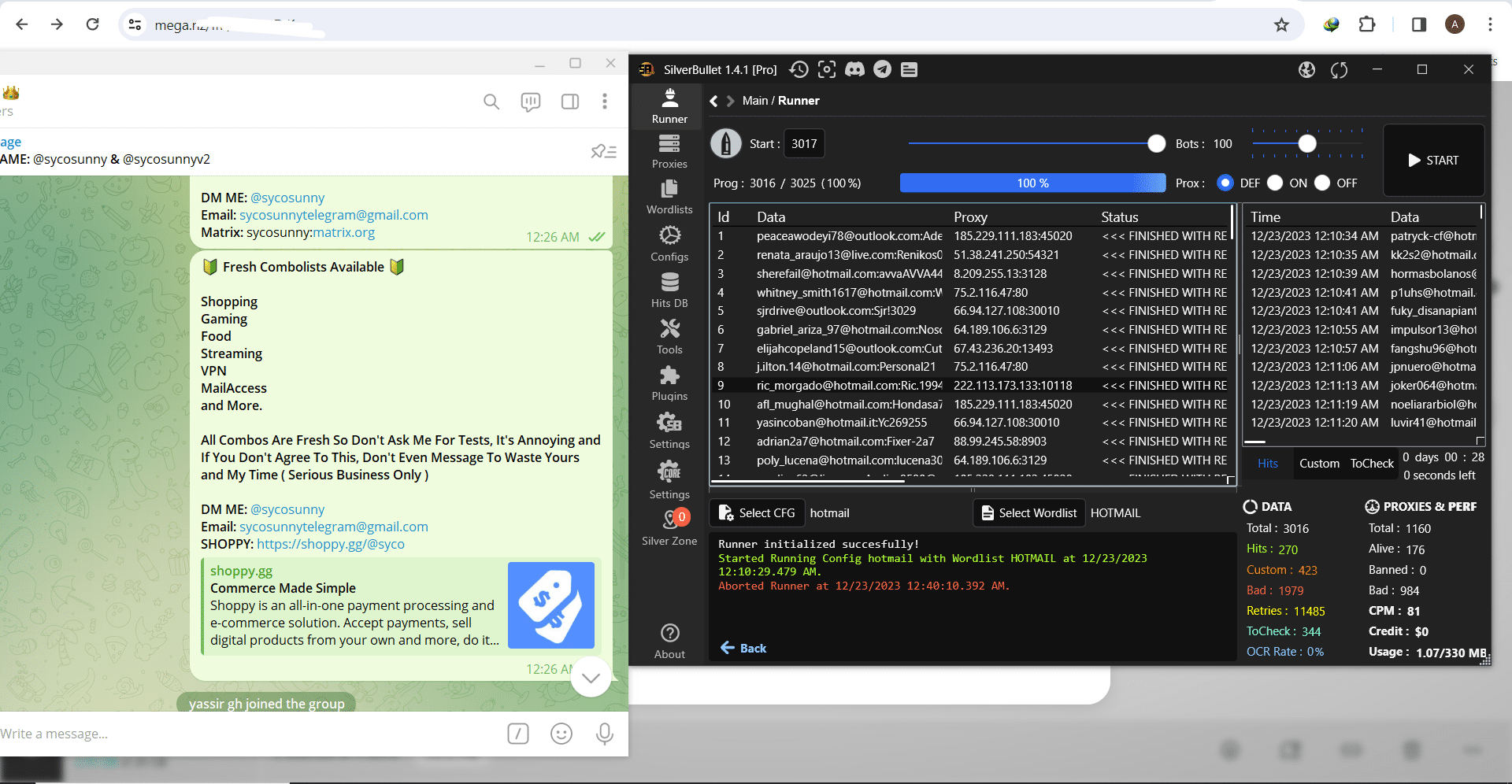Click the Bots slider handle

1307,143
